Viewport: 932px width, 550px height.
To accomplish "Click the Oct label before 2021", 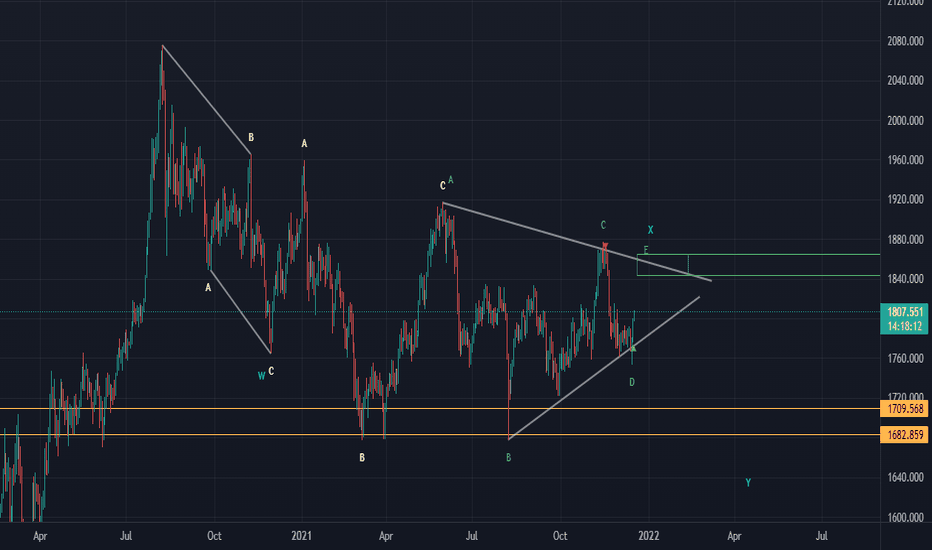I will click(214, 536).
